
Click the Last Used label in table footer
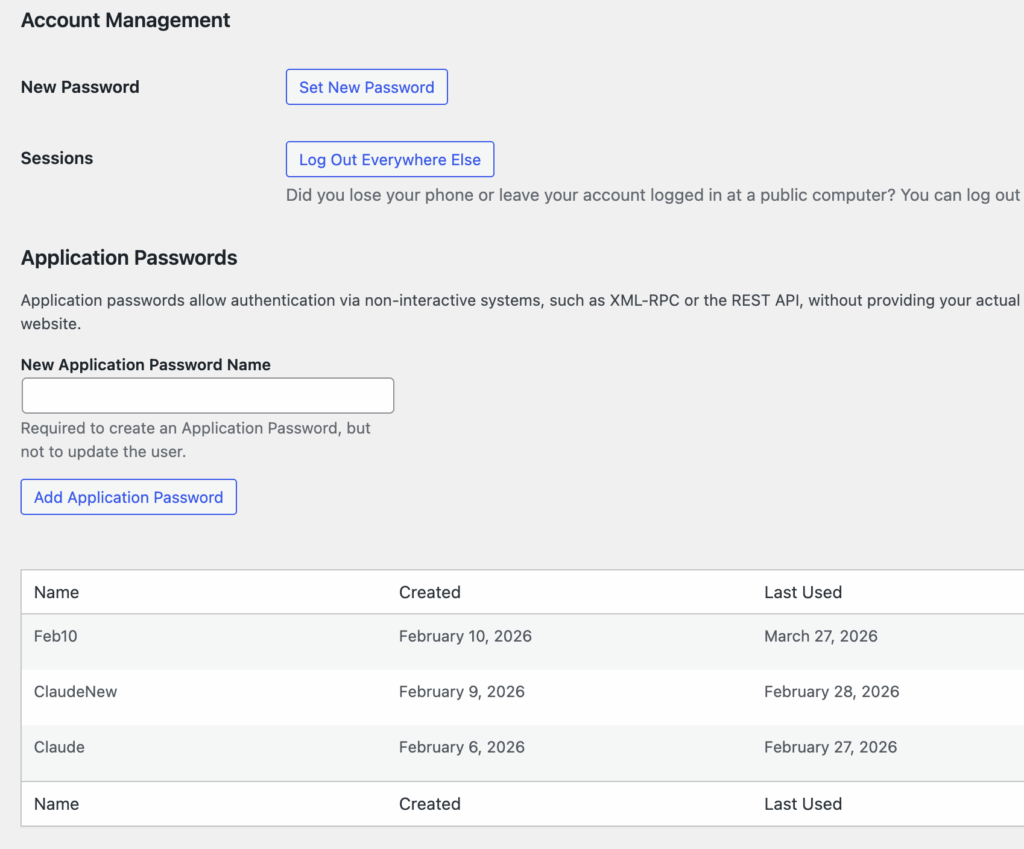click(802, 804)
